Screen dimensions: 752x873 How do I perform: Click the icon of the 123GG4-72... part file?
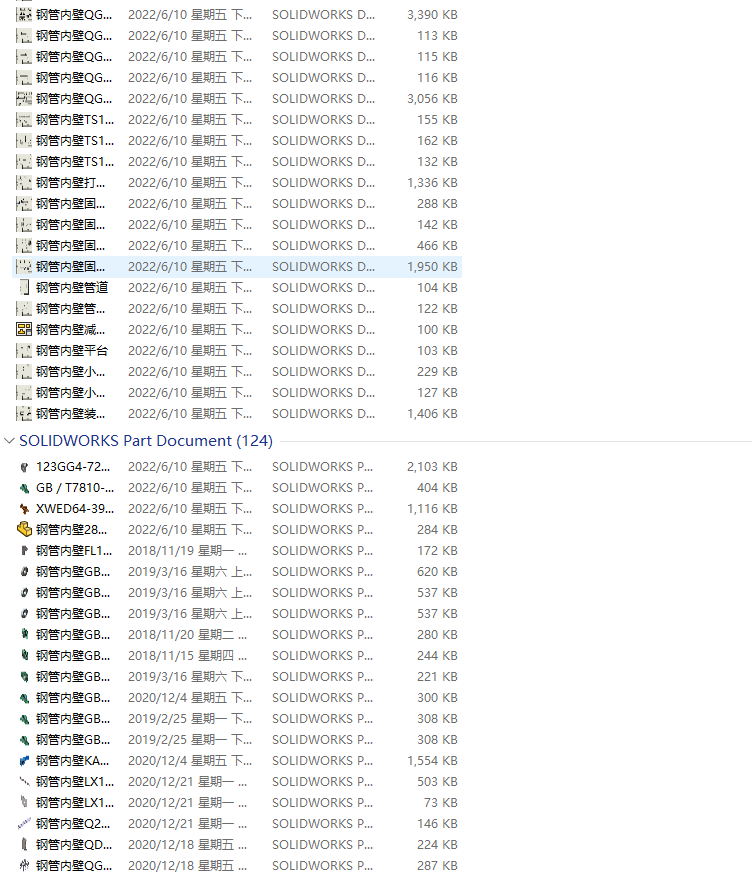click(x=24, y=467)
